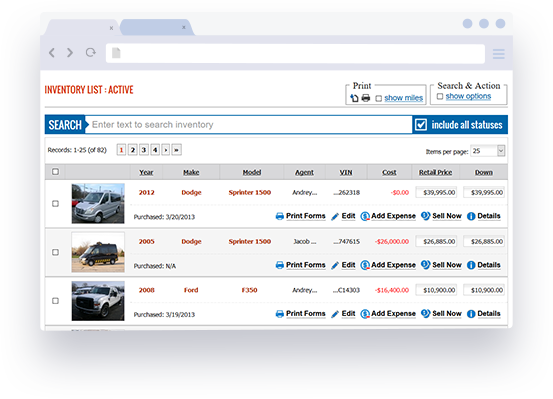Click the Sell Now link for the 2005 Dodge
Screen dimensions: 553x399
(446, 265)
